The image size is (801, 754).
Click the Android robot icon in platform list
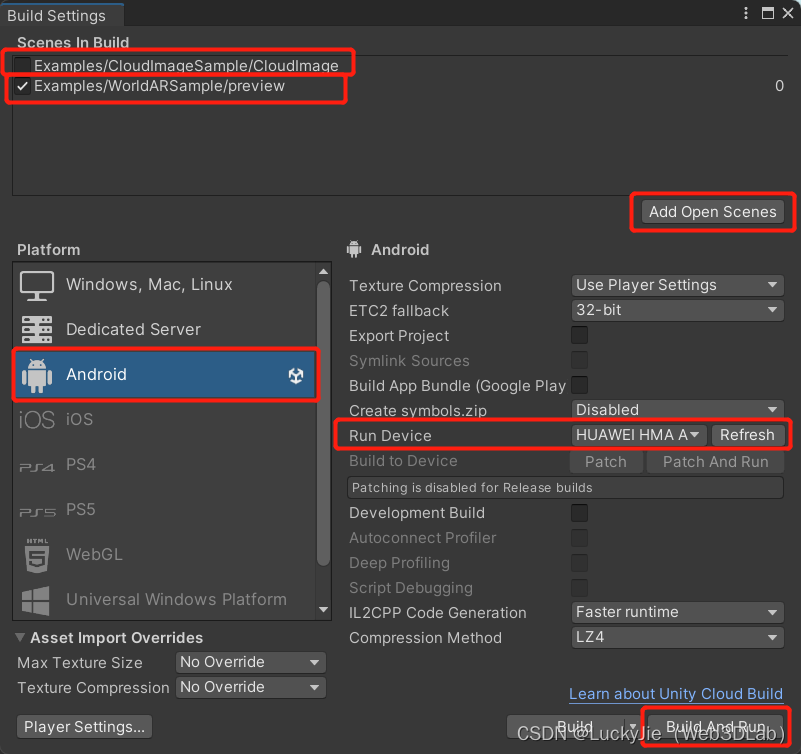(x=37, y=375)
